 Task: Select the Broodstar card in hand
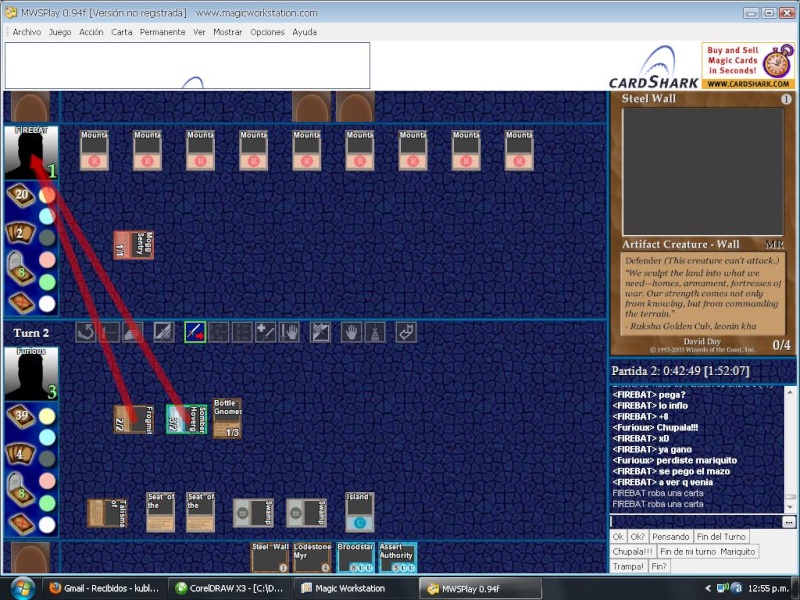click(355, 557)
